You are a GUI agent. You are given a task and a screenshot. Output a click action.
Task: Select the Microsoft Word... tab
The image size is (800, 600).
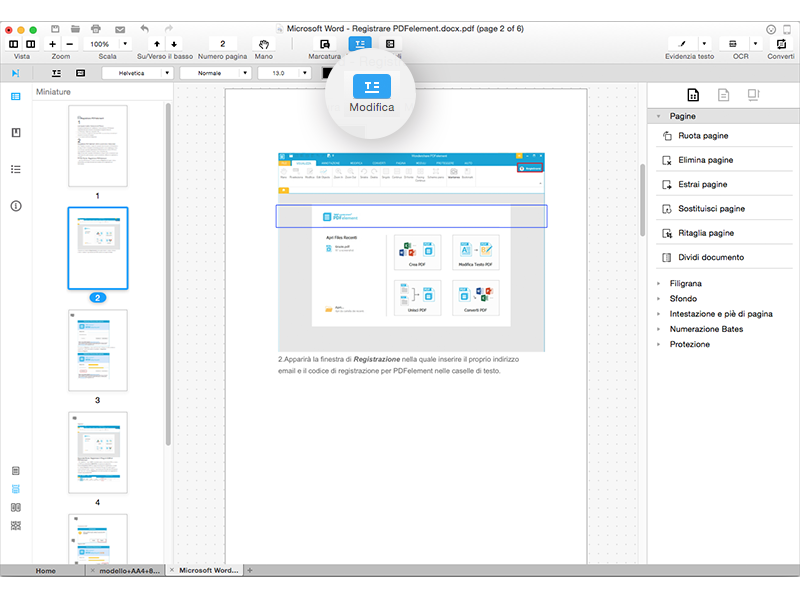point(205,570)
